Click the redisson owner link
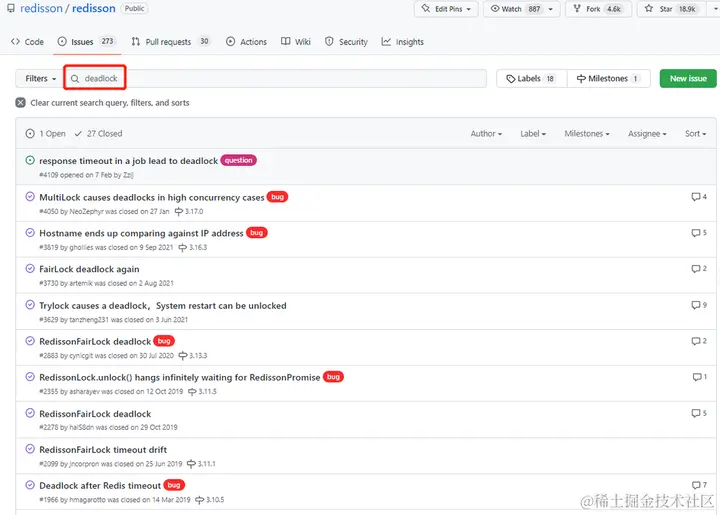 [41, 9]
